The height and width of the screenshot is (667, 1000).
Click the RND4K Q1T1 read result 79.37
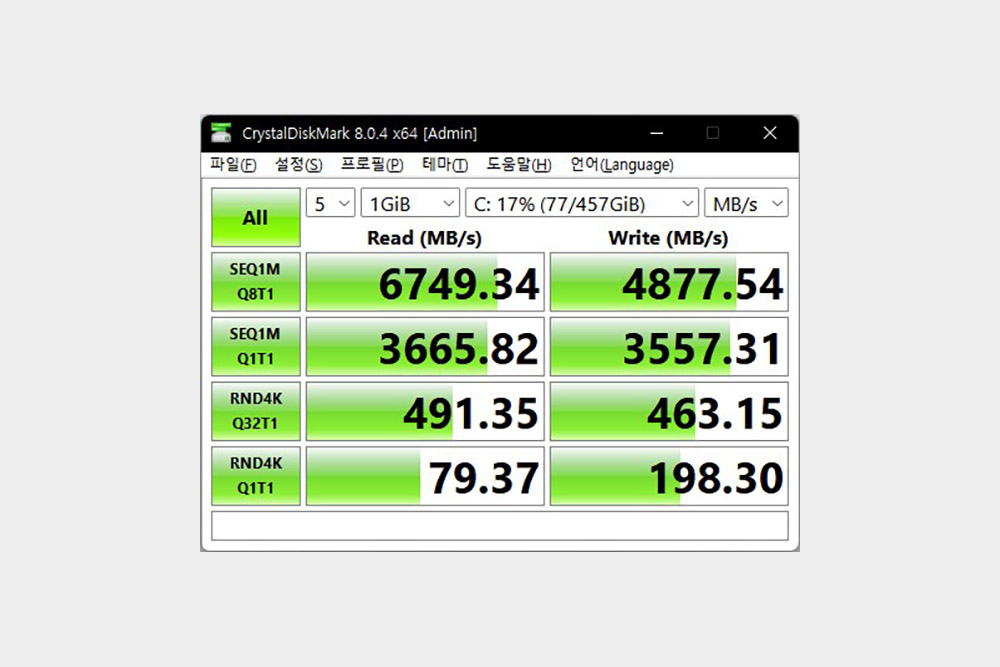click(425, 476)
